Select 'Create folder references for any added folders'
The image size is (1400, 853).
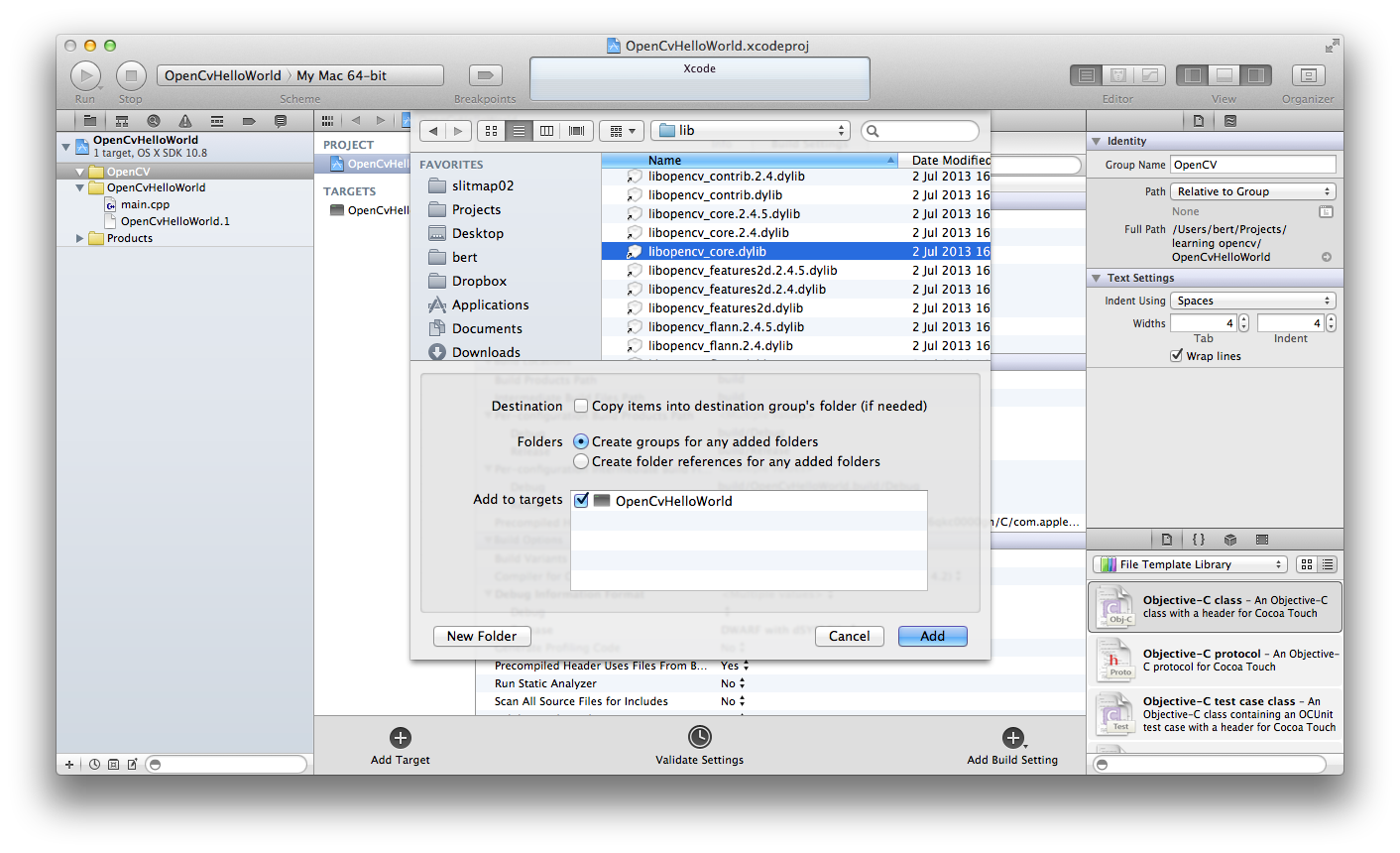click(581, 462)
